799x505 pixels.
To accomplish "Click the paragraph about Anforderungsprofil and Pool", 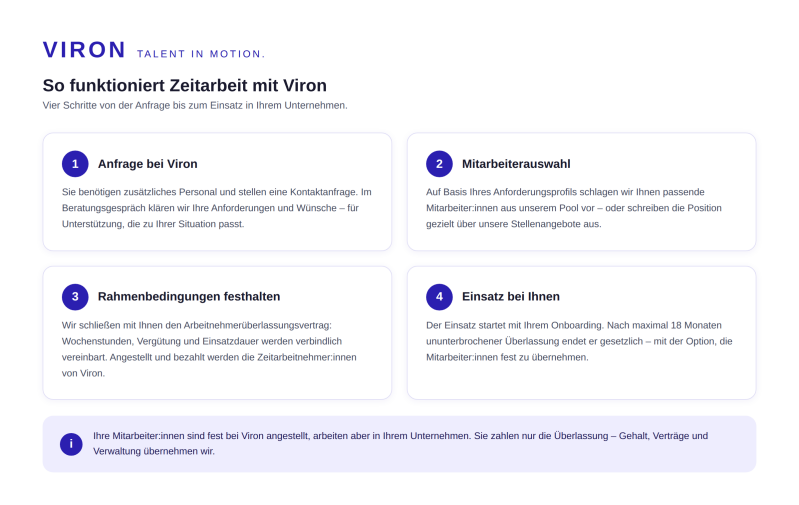I will click(574, 208).
